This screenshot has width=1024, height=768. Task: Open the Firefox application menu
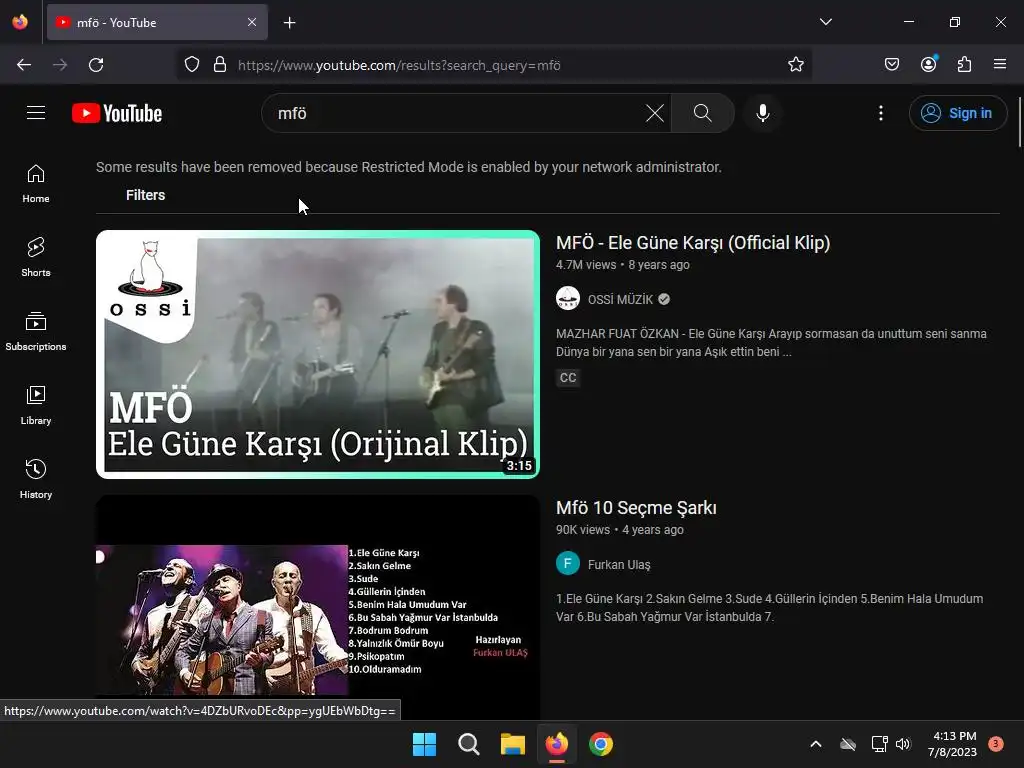coord(1000,65)
